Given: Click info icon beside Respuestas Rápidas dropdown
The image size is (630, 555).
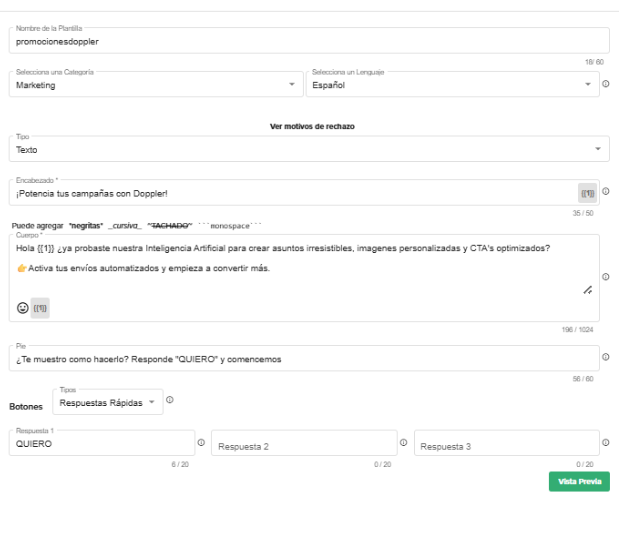Looking at the screenshot, I should point(169,400).
